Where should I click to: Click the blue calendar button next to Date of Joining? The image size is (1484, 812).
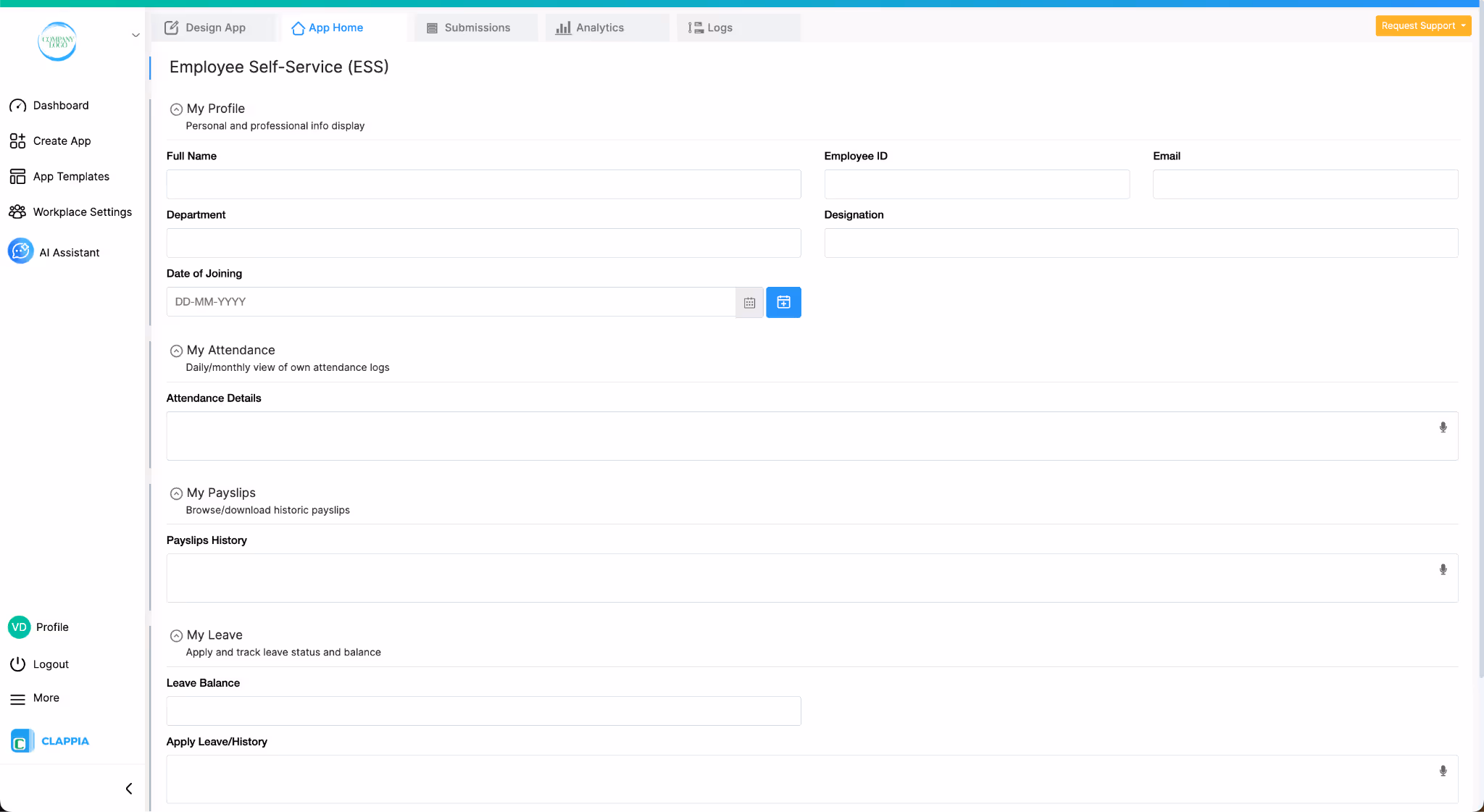point(783,302)
